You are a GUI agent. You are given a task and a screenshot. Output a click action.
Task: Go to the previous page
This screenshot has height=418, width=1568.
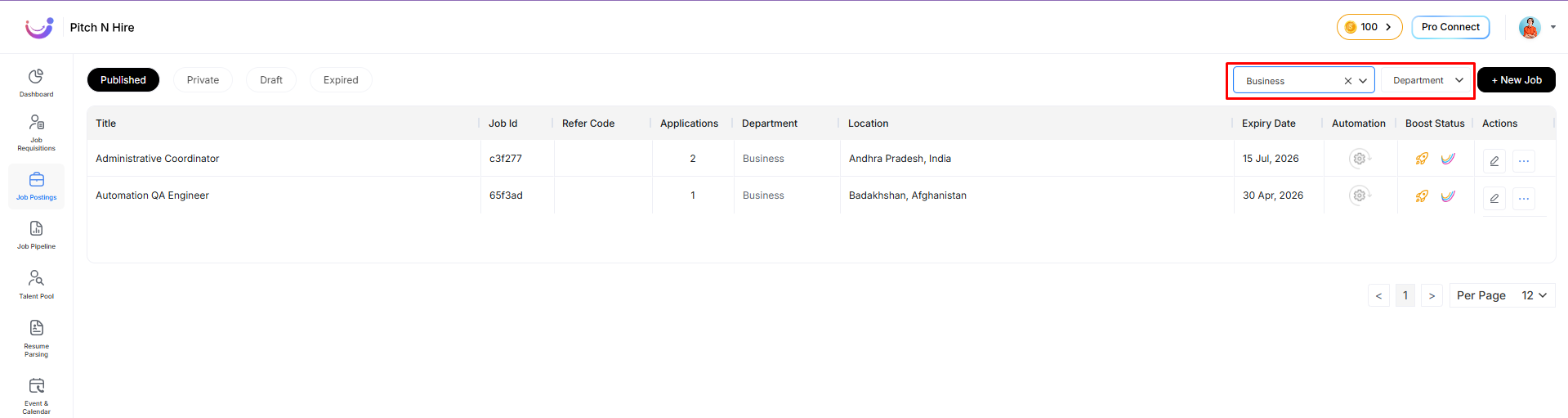coord(1378,295)
